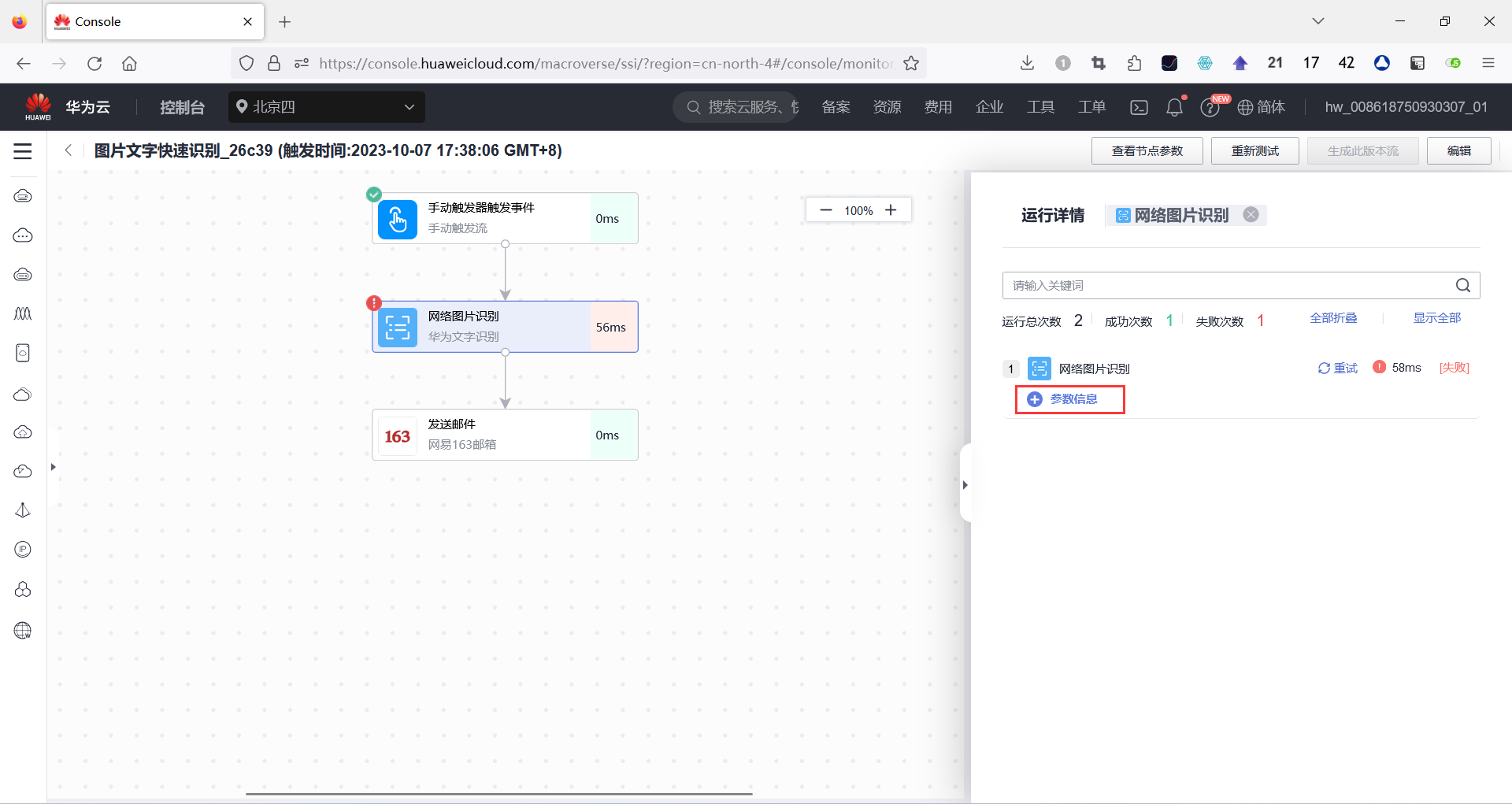The image size is (1512, 804).
Task: Click 查看节点参数 button
Action: pyautogui.click(x=1147, y=150)
